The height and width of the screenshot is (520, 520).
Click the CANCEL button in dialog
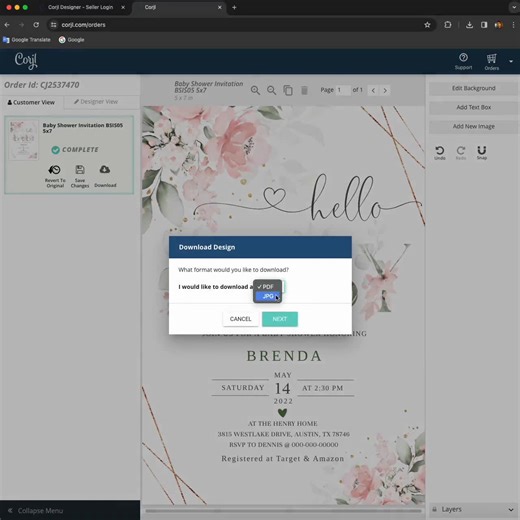point(240,319)
